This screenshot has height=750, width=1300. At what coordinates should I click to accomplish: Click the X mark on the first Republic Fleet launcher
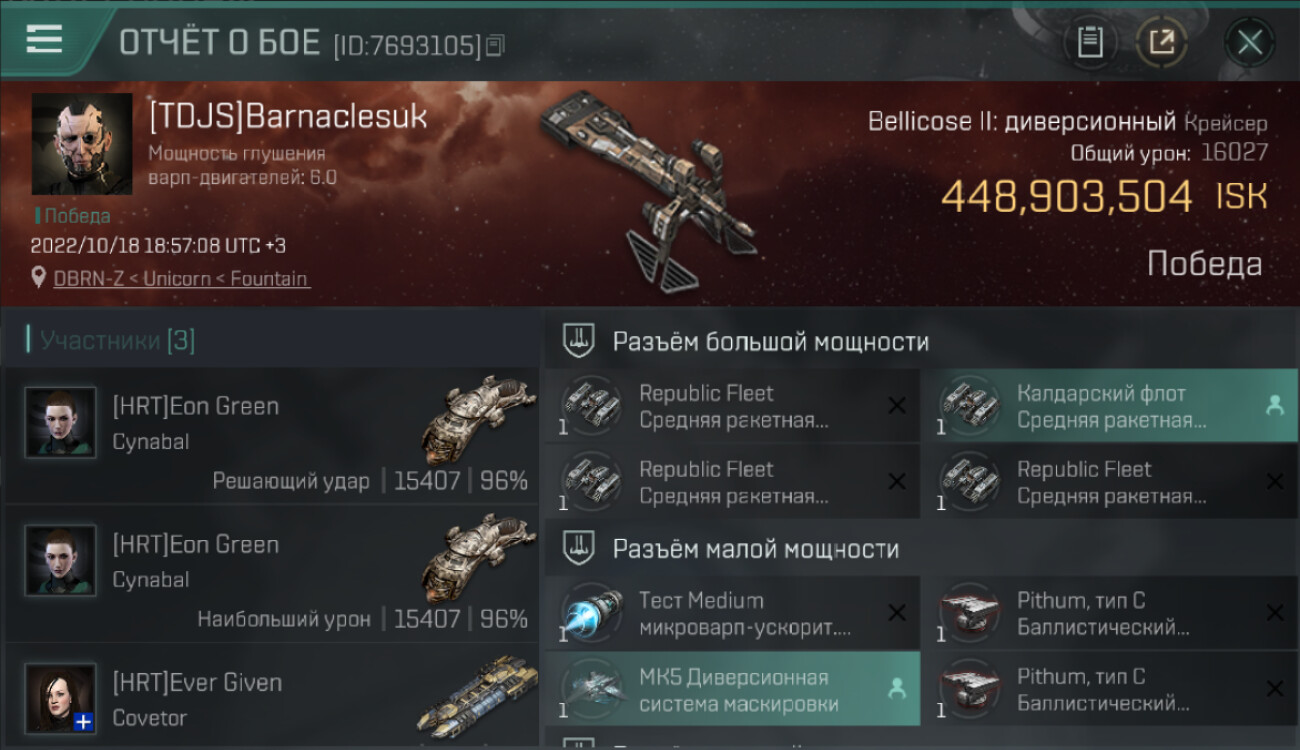click(x=897, y=405)
